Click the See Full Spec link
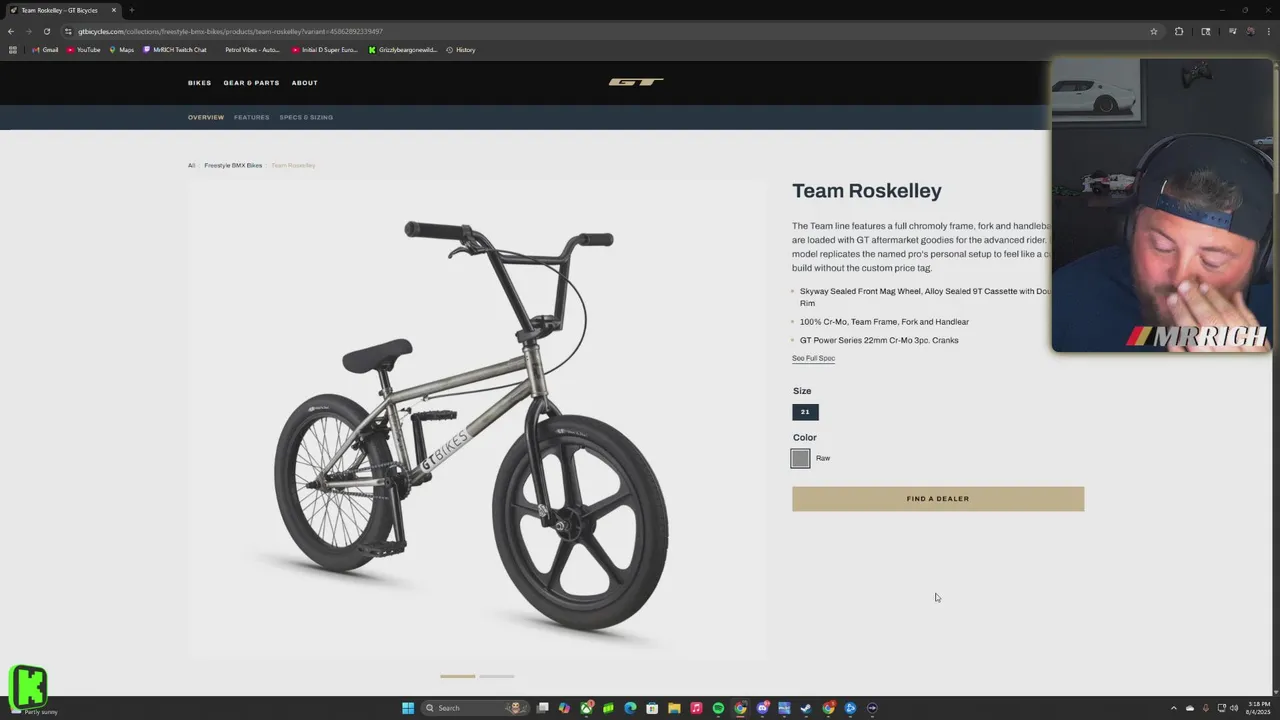This screenshot has height=720, width=1280. (813, 358)
